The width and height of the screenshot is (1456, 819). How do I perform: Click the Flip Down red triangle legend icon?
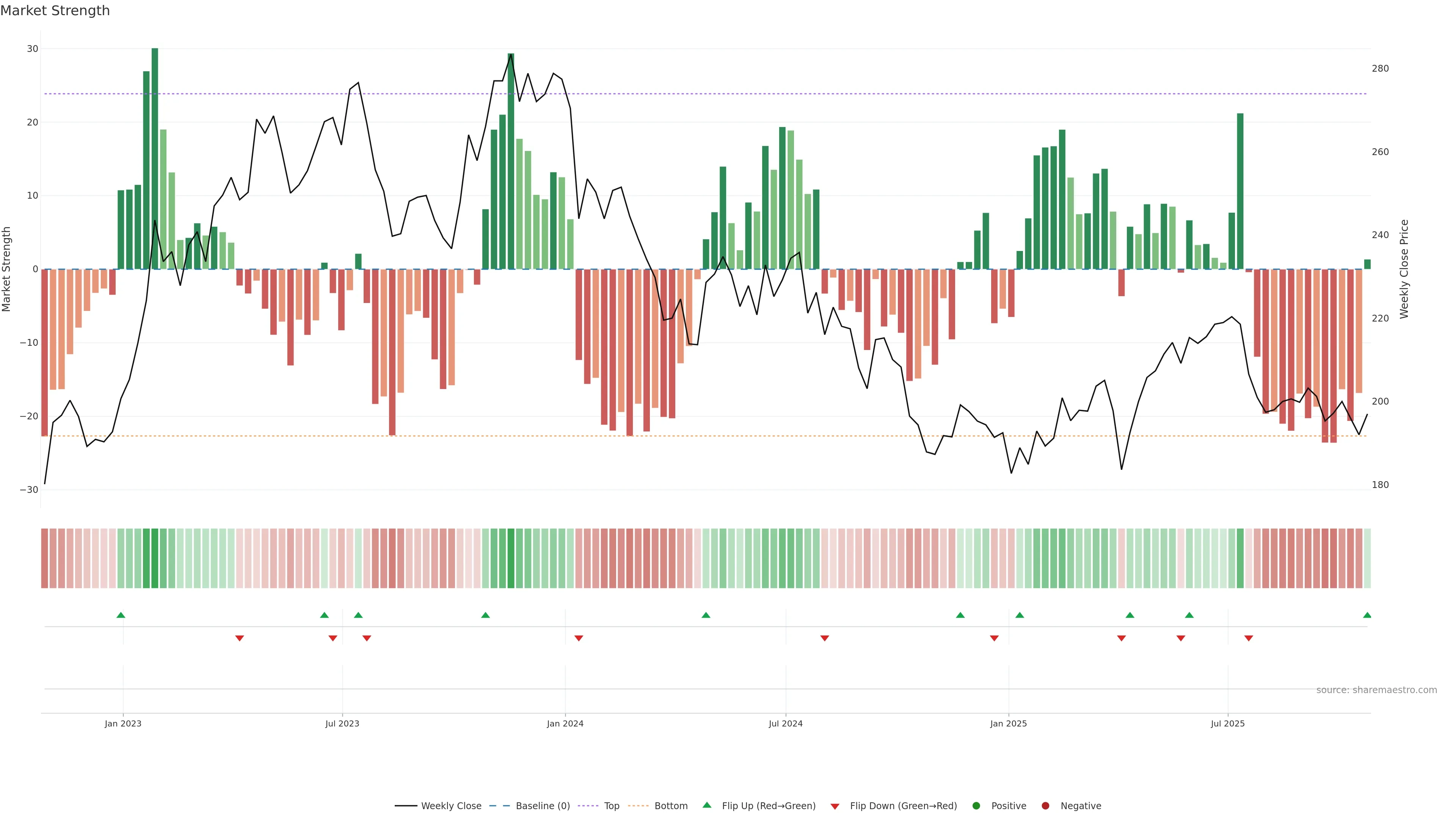[x=835, y=806]
